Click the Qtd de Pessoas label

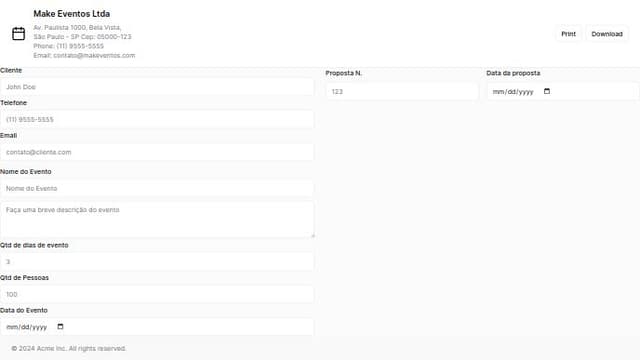tap(24, 278)
